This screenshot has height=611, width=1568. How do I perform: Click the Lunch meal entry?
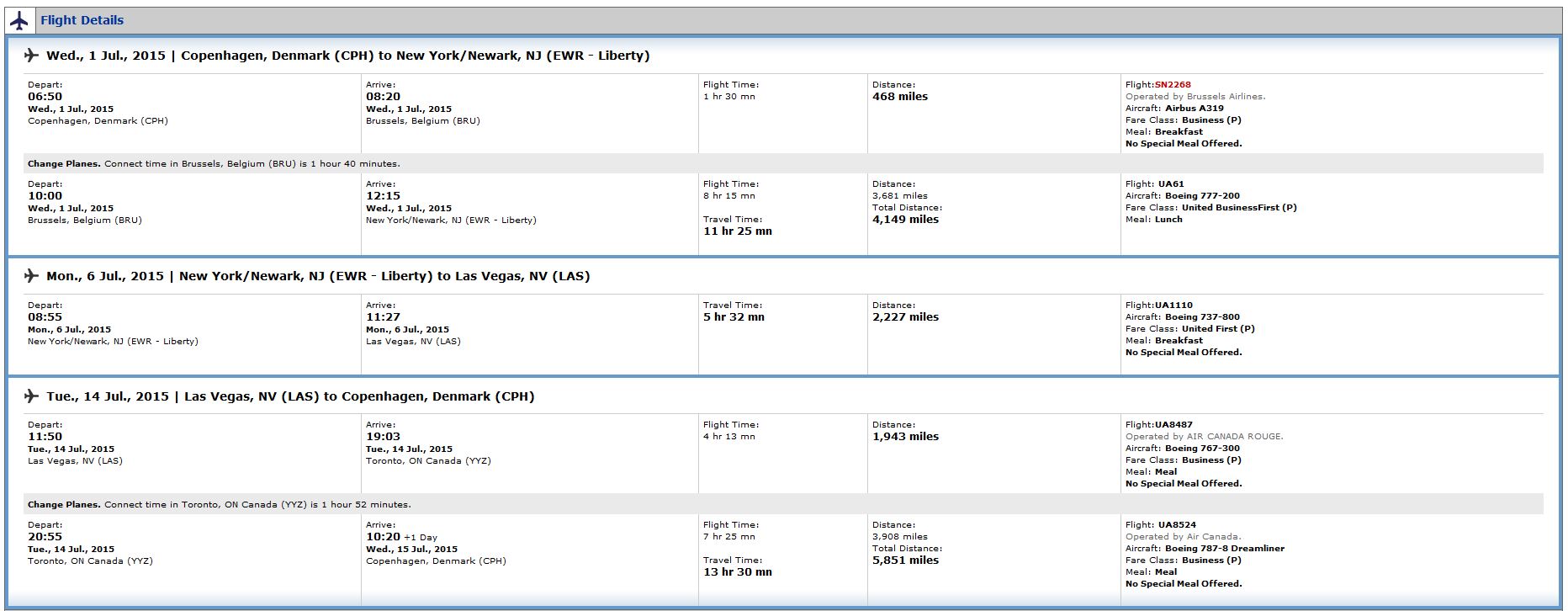tap(1168, 220)
